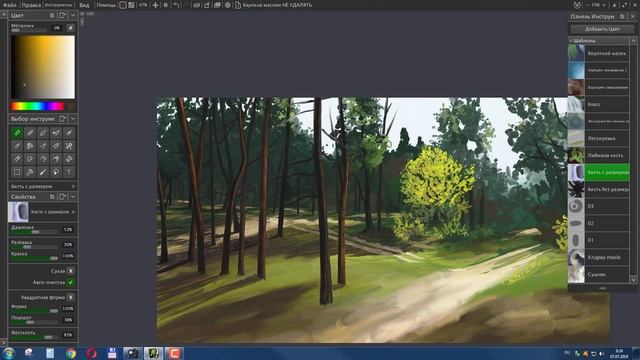Open the Правка menu
The height and width of the screenshot is (360, 640).
31,5
